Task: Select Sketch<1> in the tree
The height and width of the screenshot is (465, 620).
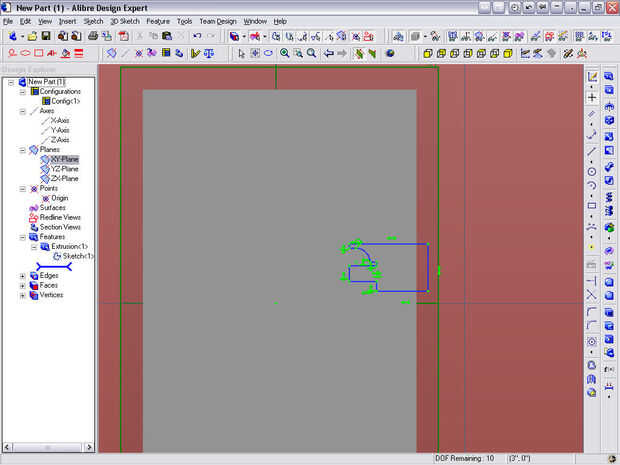Action: [x=78, y=256]
